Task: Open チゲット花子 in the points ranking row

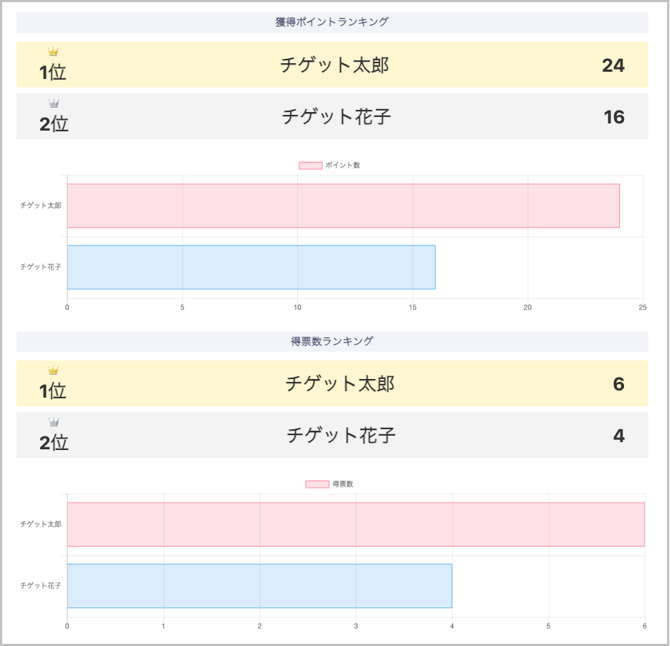Action: click(334, 117)
